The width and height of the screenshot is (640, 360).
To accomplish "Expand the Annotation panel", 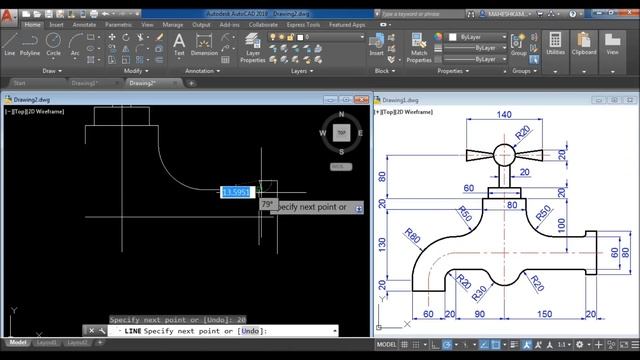I will (x=202, y=71).
